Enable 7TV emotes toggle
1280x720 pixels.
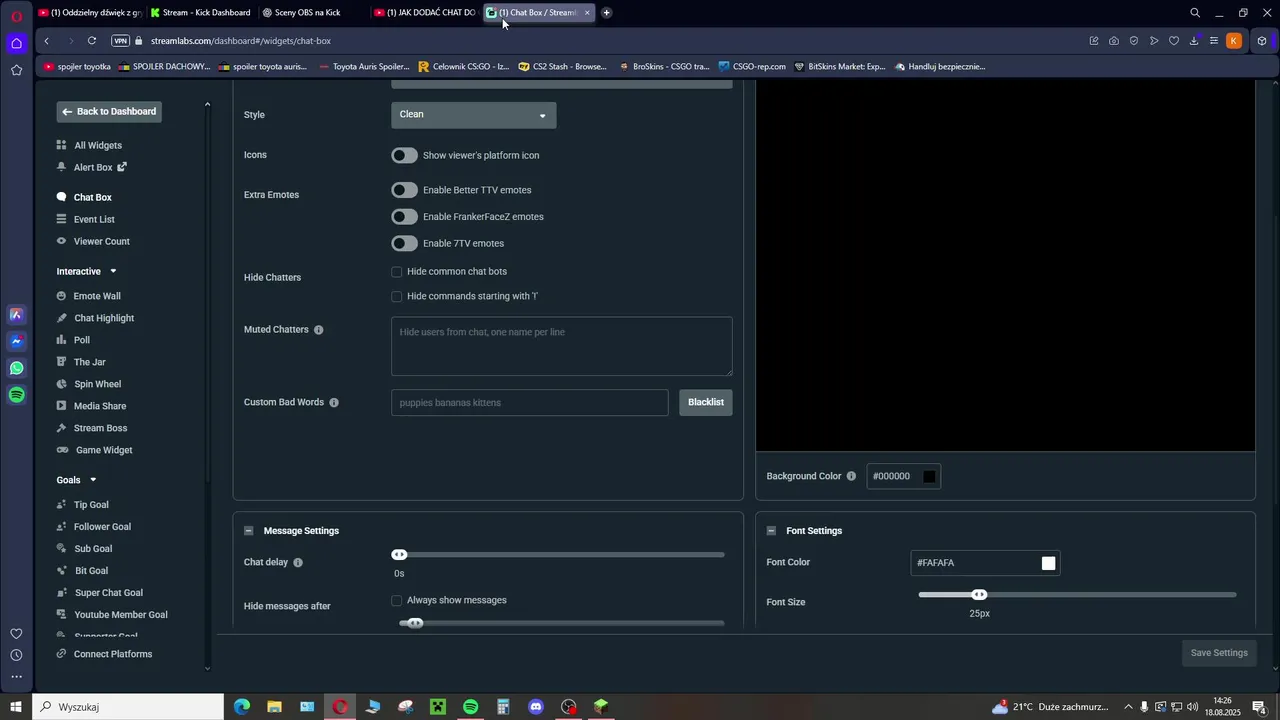coord(404,243)
